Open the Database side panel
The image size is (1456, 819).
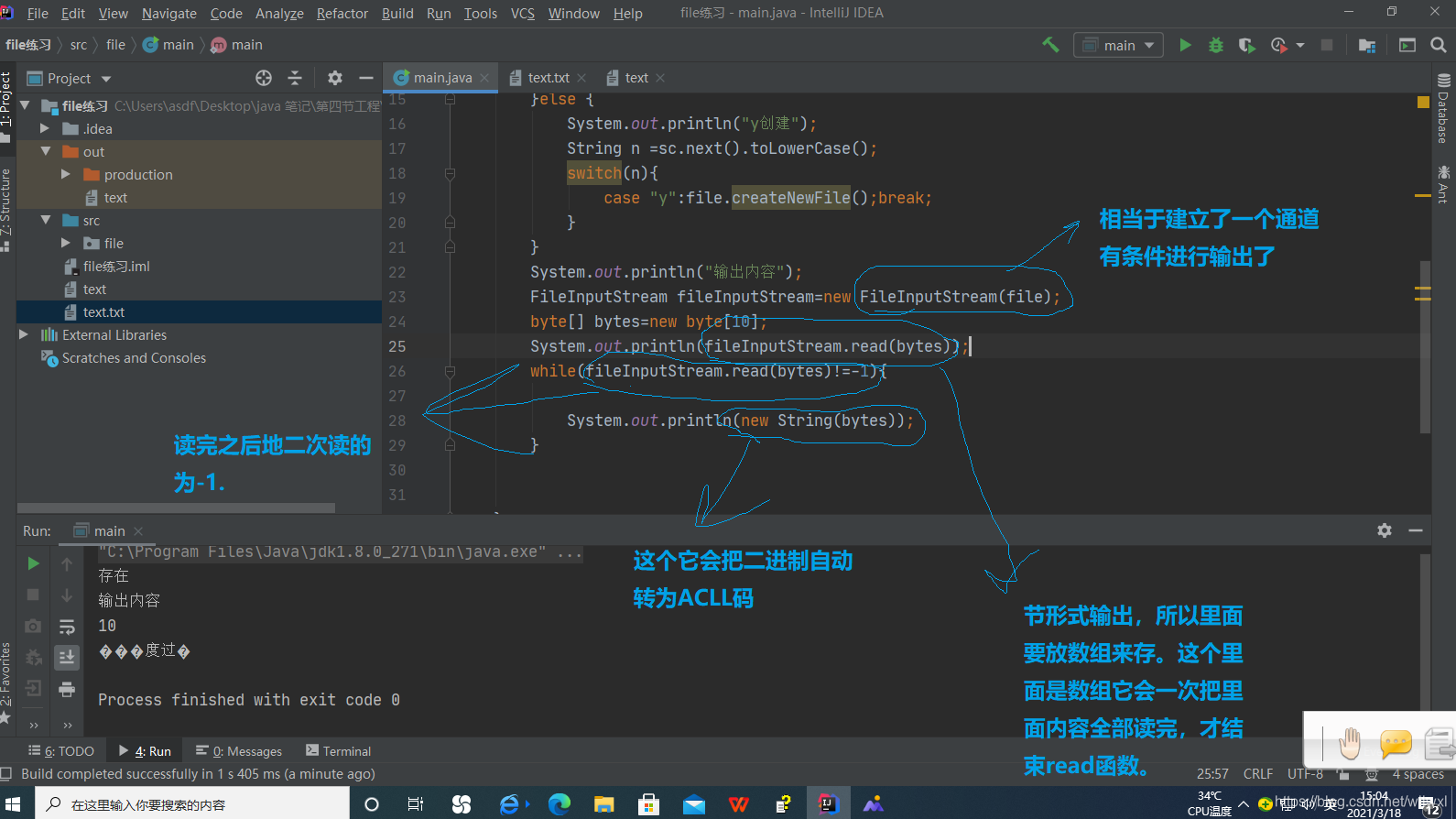click(x=1443, y=109)
